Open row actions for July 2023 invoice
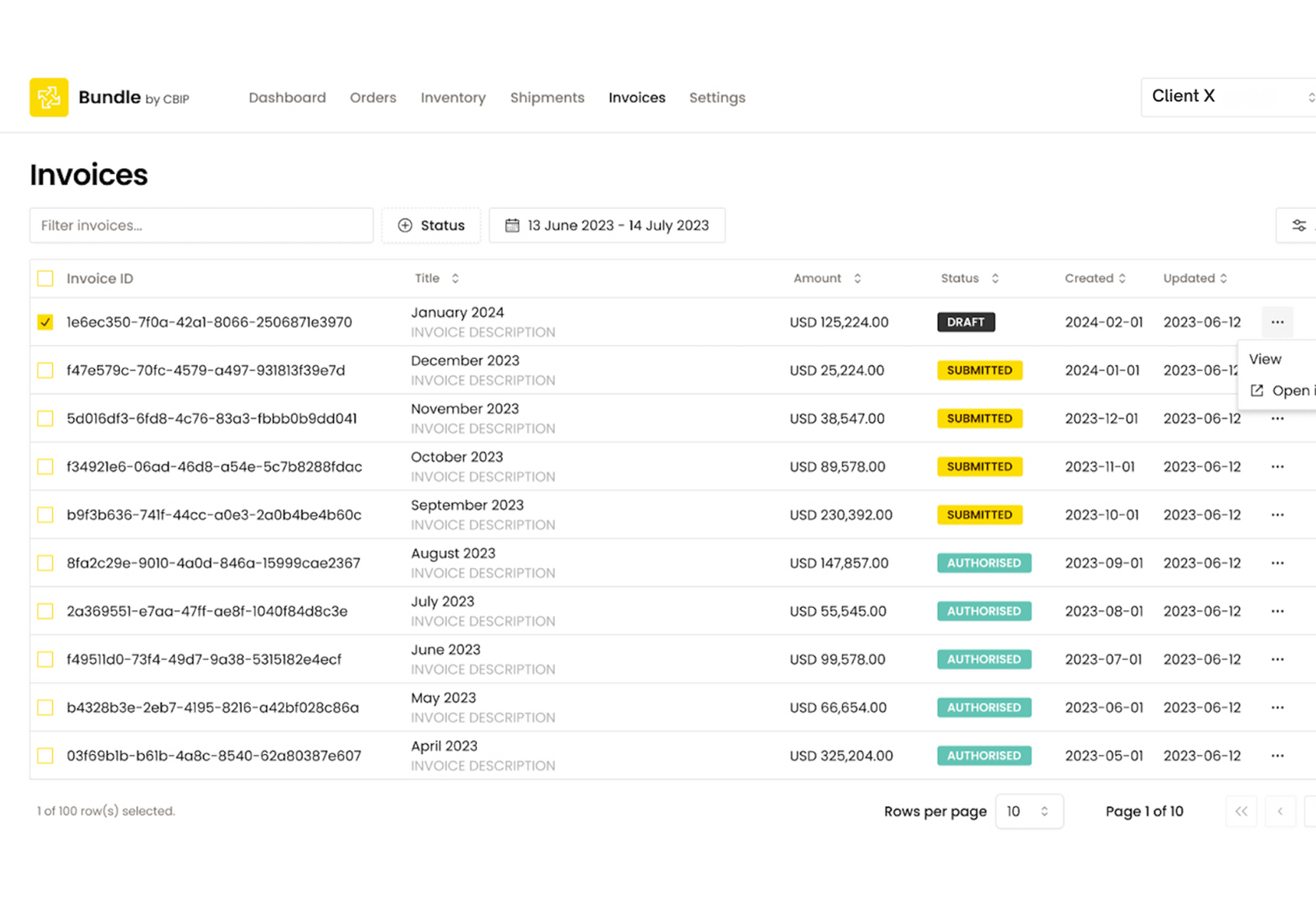 (1277, 611)
